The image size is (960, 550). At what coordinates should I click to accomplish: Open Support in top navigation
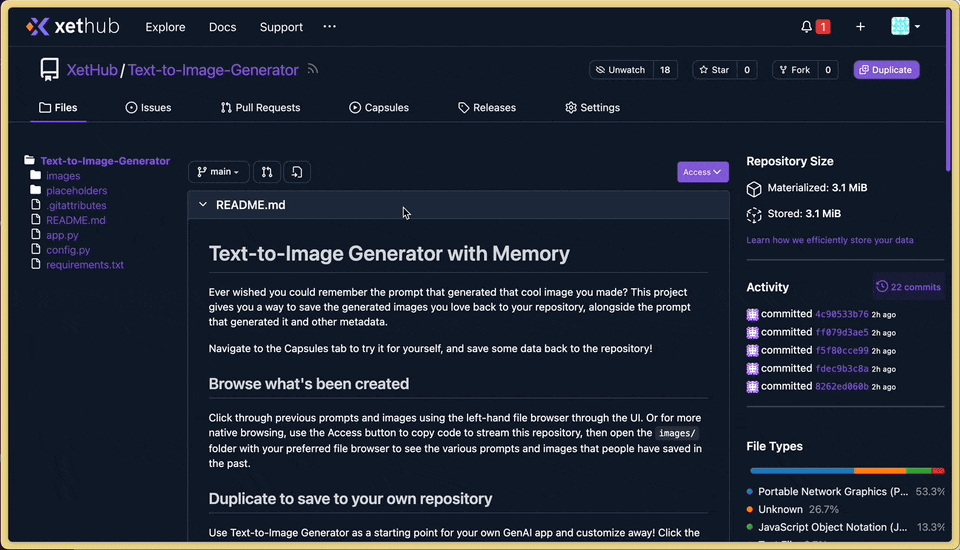281,27
